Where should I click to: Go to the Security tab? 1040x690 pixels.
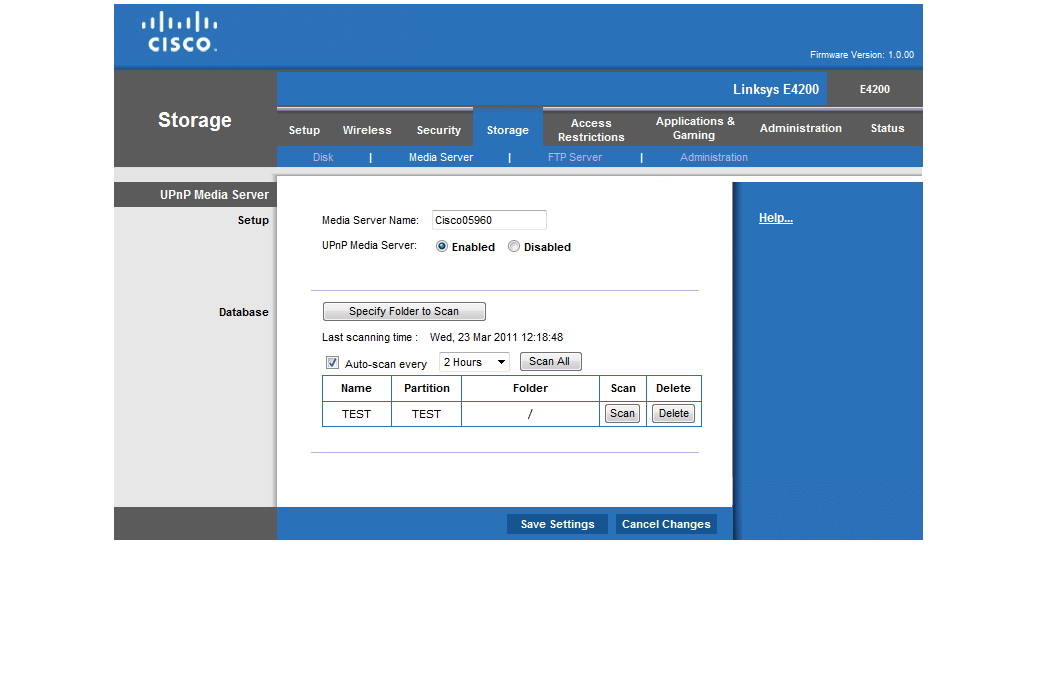pos(438,130)
